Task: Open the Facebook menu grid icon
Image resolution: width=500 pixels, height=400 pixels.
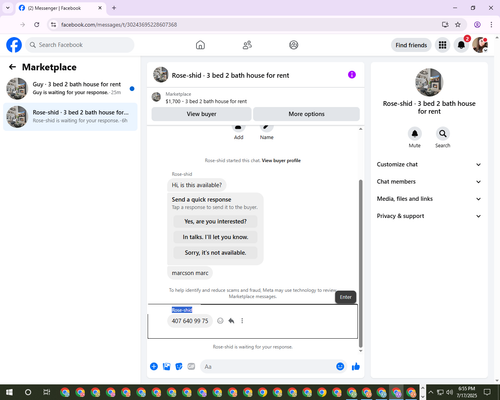Action: click(x=442, y=45)
